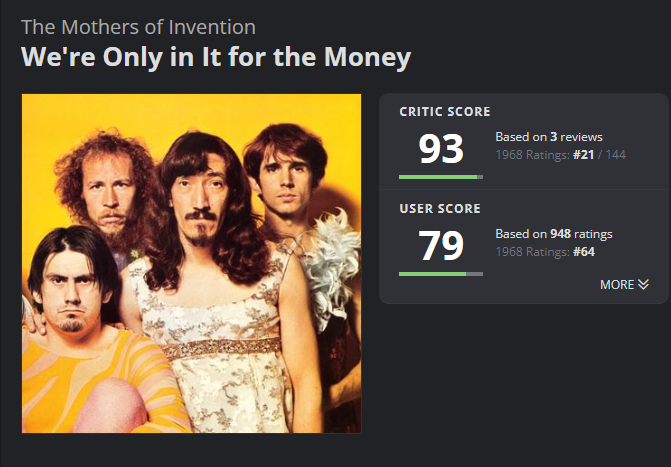Click the user score of 79

tap(441, 246)
